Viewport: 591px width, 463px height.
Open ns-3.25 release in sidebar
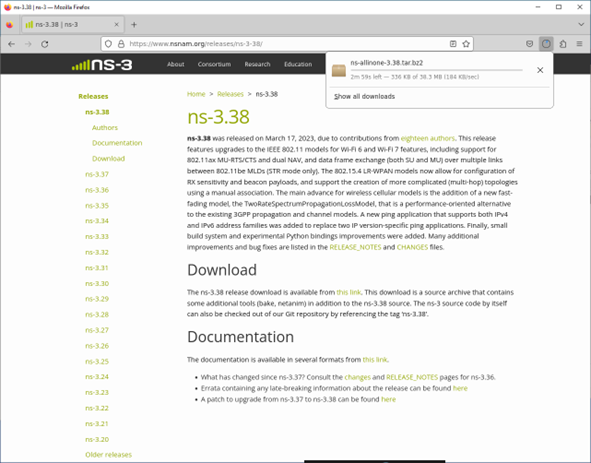97,362
